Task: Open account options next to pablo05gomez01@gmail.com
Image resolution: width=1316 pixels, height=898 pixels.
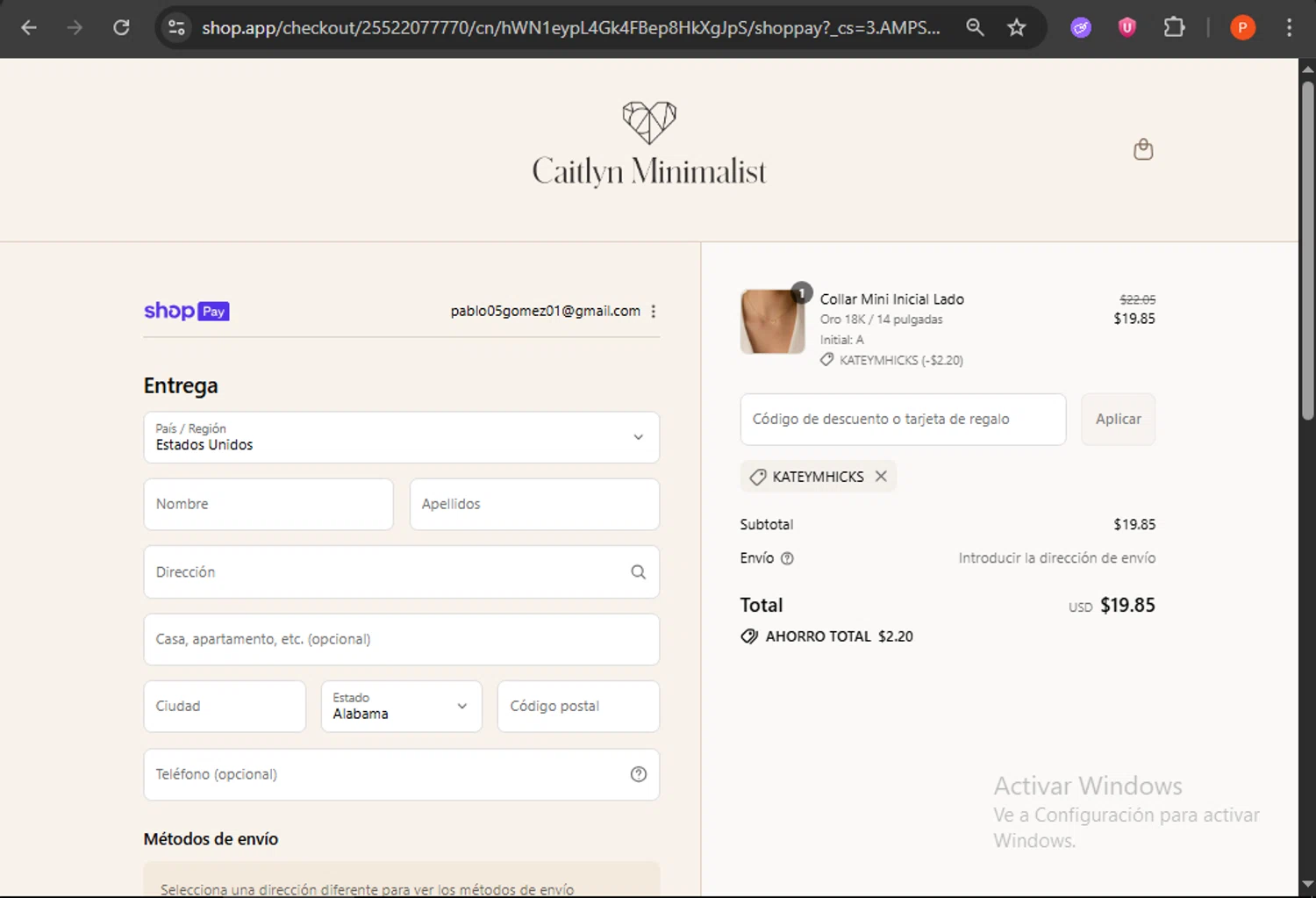Action: (x=654, y=311)
